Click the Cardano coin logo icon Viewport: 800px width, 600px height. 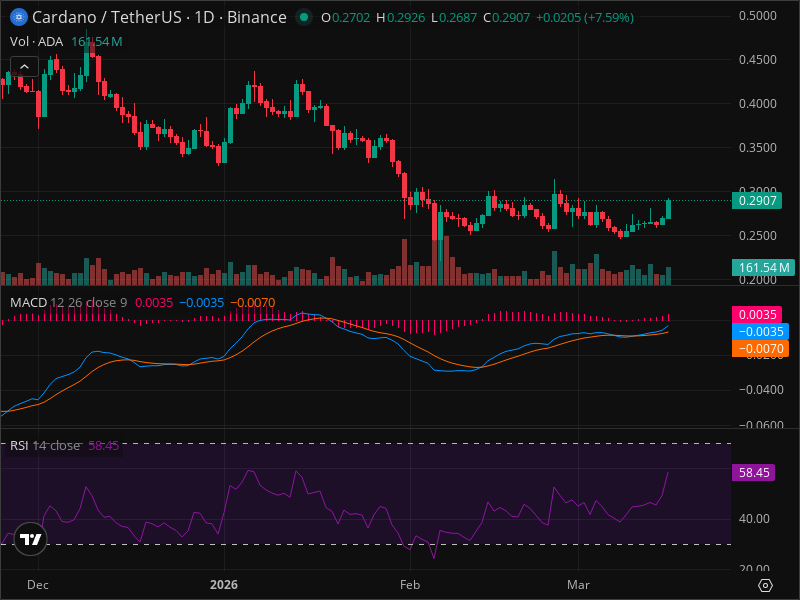[x=19, y=17]
